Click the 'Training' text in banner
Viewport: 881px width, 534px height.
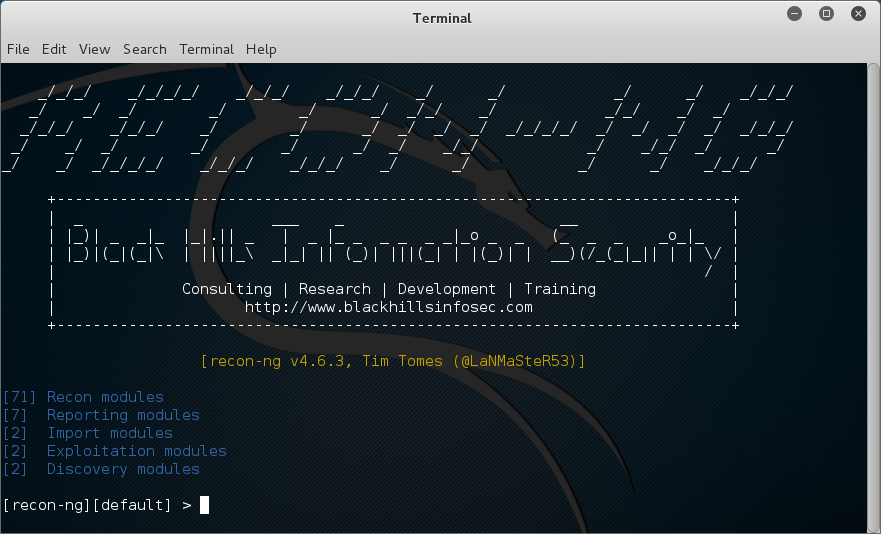click(560, 289)
